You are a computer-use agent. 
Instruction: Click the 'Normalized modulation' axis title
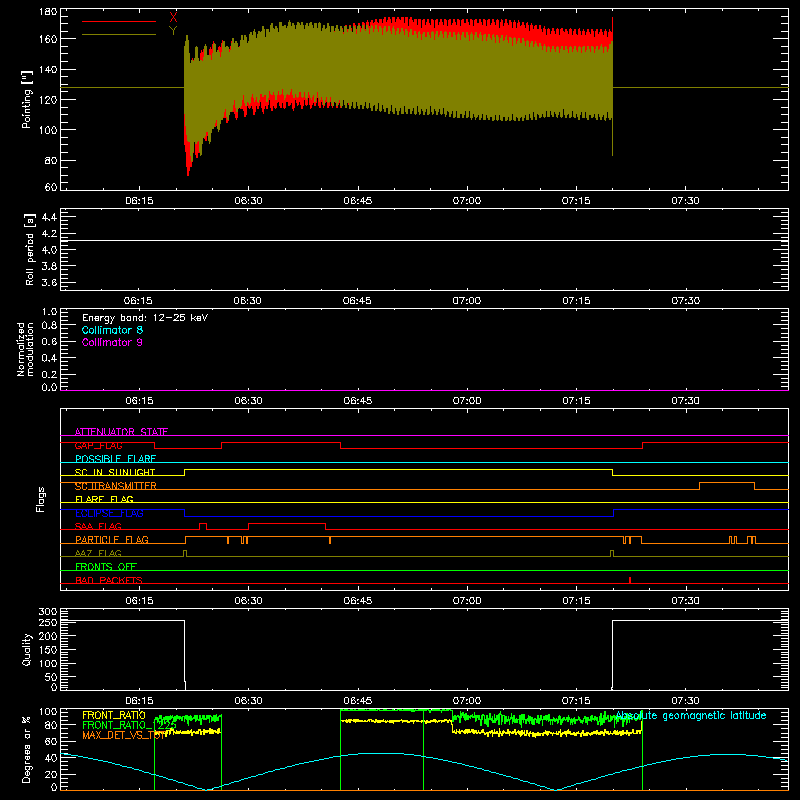(x=24, y=349)
